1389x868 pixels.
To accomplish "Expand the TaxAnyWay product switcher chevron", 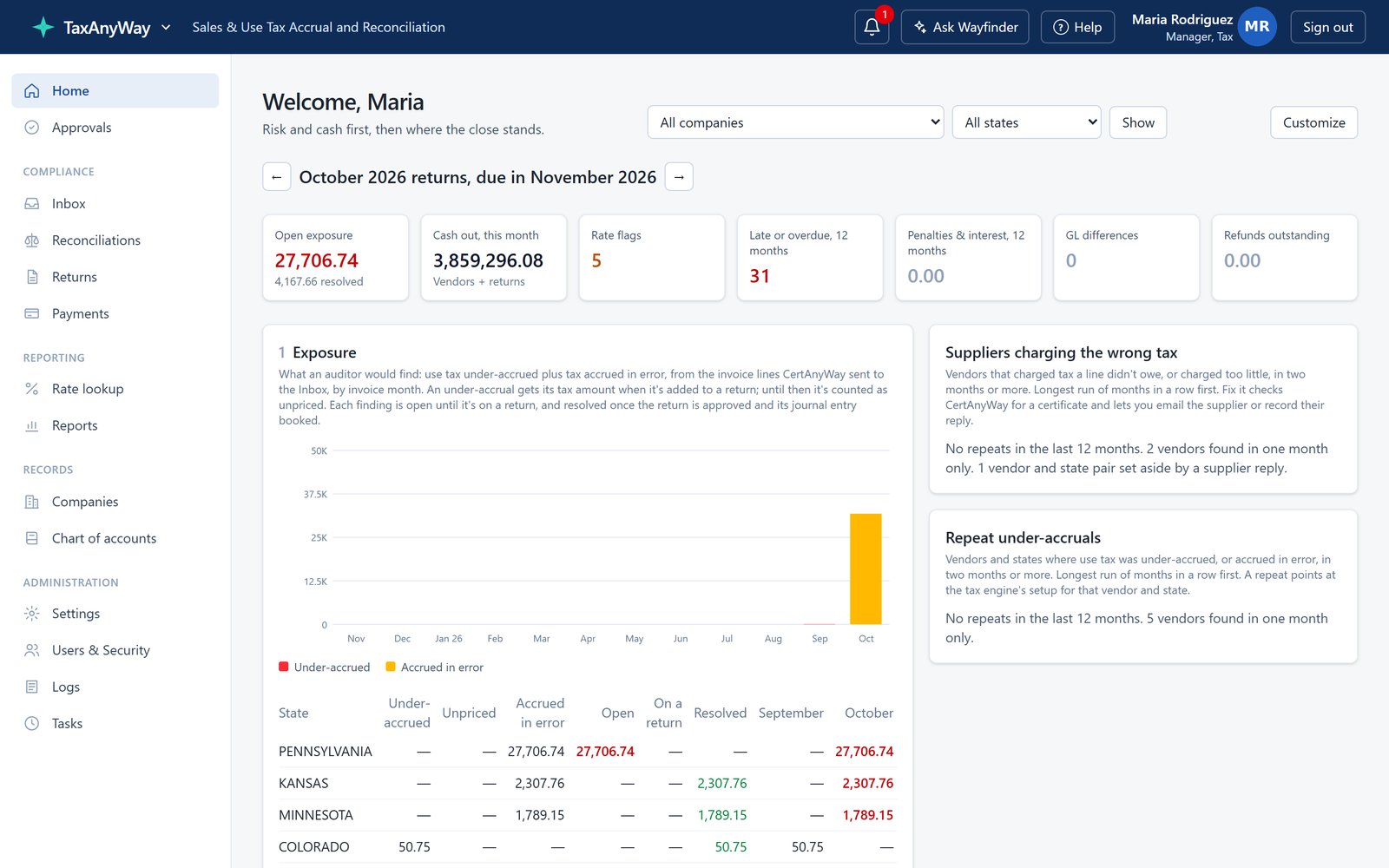I will (166, 28).
